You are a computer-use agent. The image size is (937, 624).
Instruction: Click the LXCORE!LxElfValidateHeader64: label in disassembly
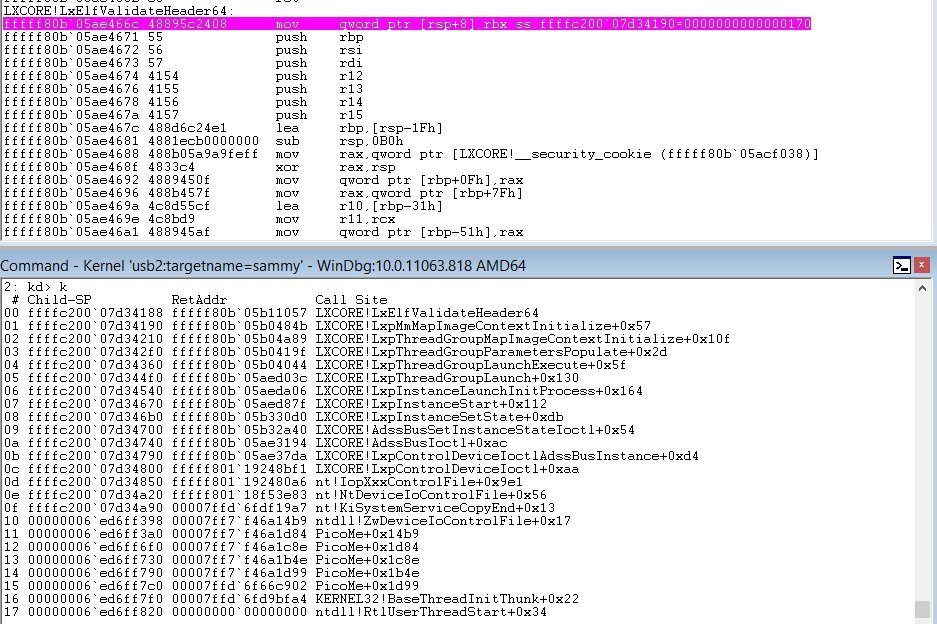tap(118, 11)
